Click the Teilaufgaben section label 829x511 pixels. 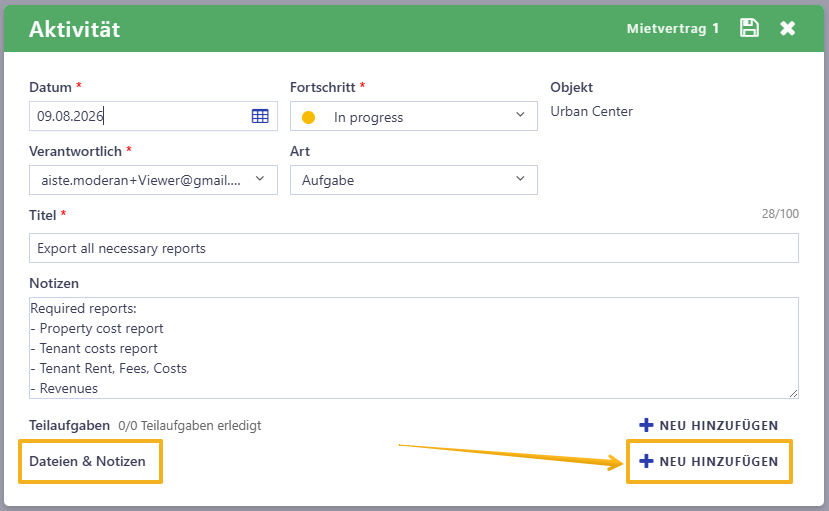(69, 425)
